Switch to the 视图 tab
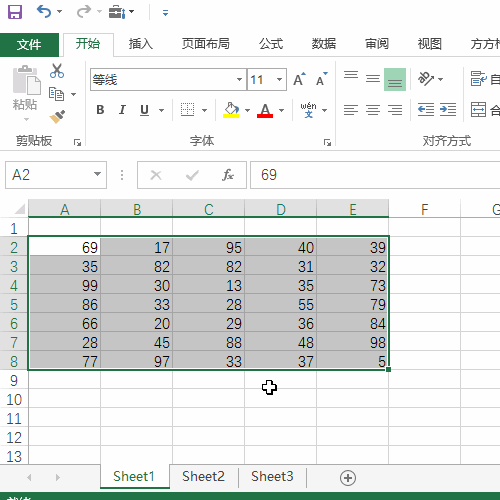The height and width of the screenshot is (500, 500). [429, 44]
